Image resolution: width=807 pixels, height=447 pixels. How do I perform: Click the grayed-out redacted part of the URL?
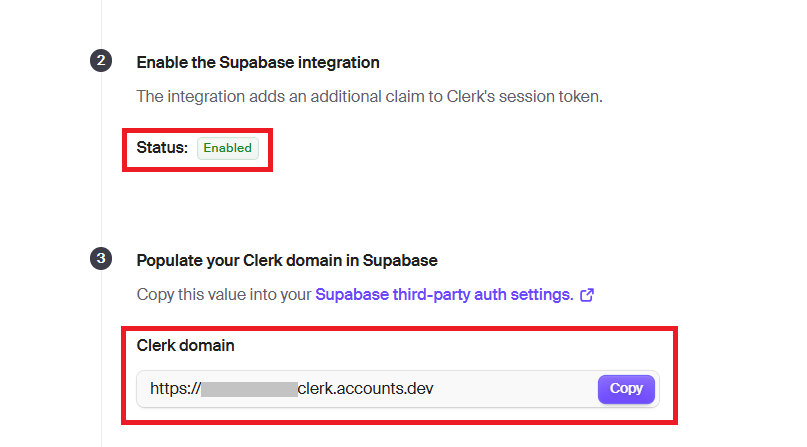coord(249,389)
